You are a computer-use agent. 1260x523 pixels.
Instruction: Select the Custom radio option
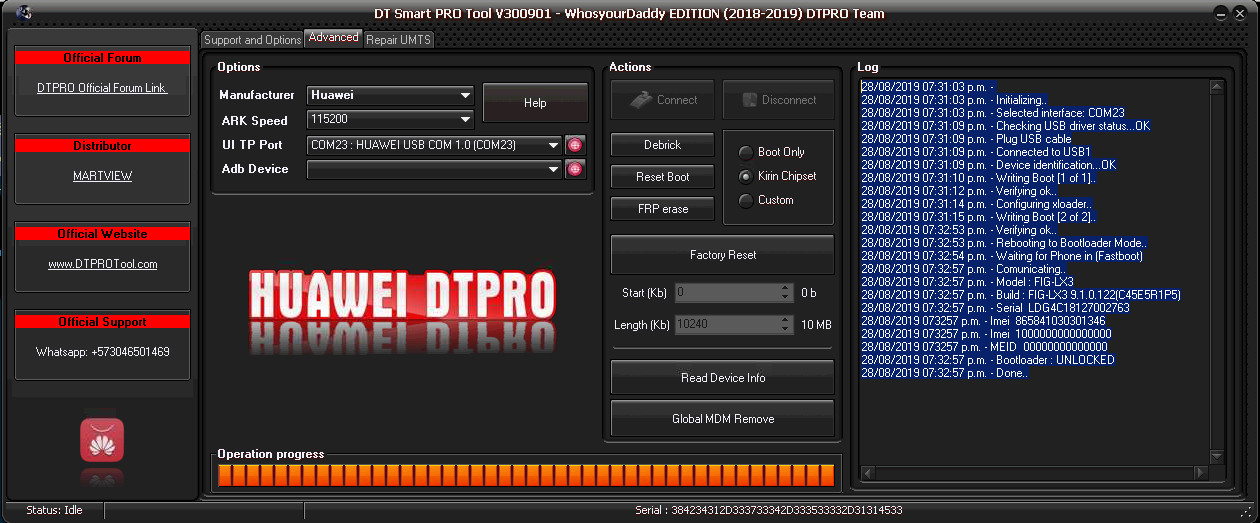coord(746,200)
